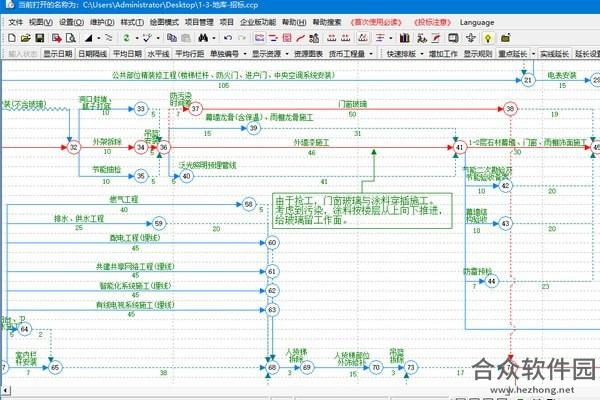Toggle the 重点延长 button
The width and height of the screenshot is (600, 400).
point(513,54)
